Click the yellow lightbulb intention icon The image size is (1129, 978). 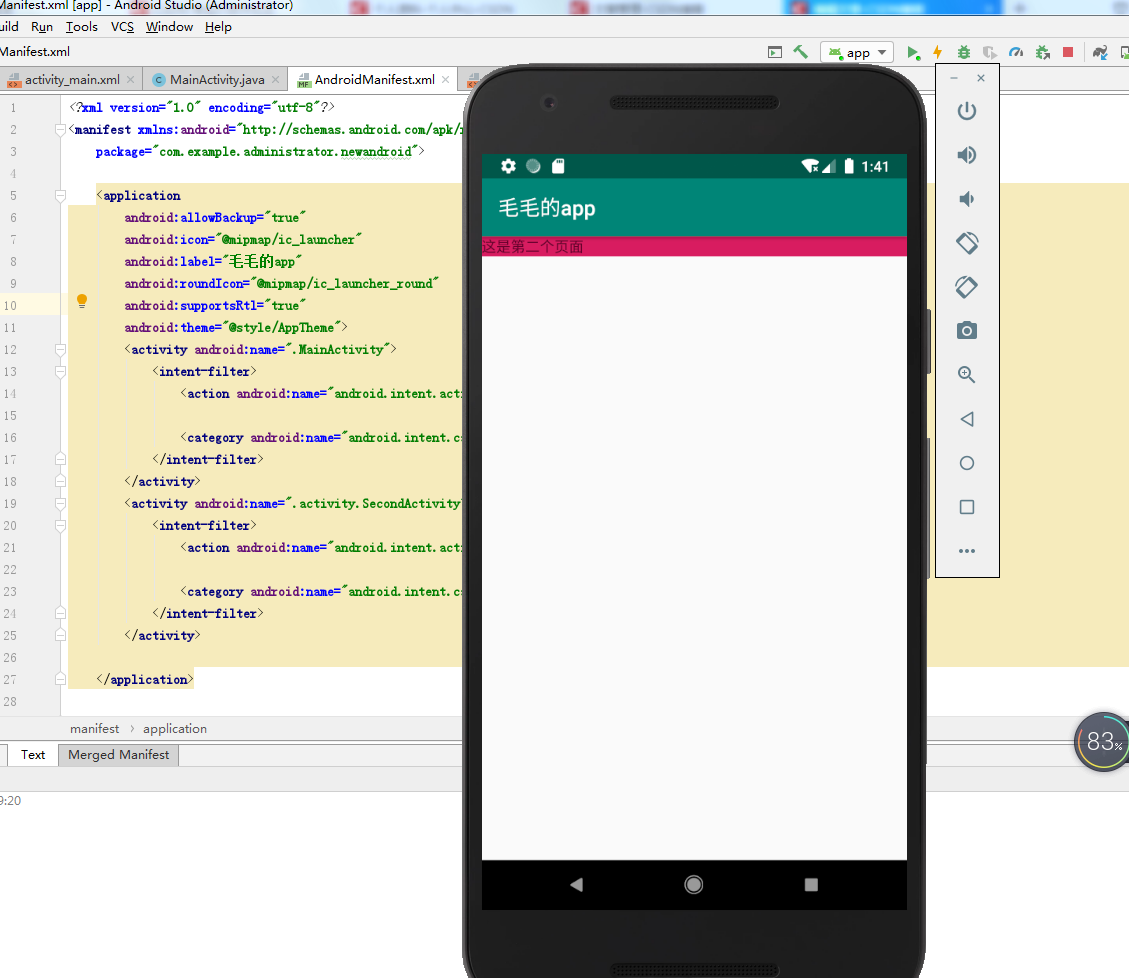pyautogui.click(x=82, y=301)
